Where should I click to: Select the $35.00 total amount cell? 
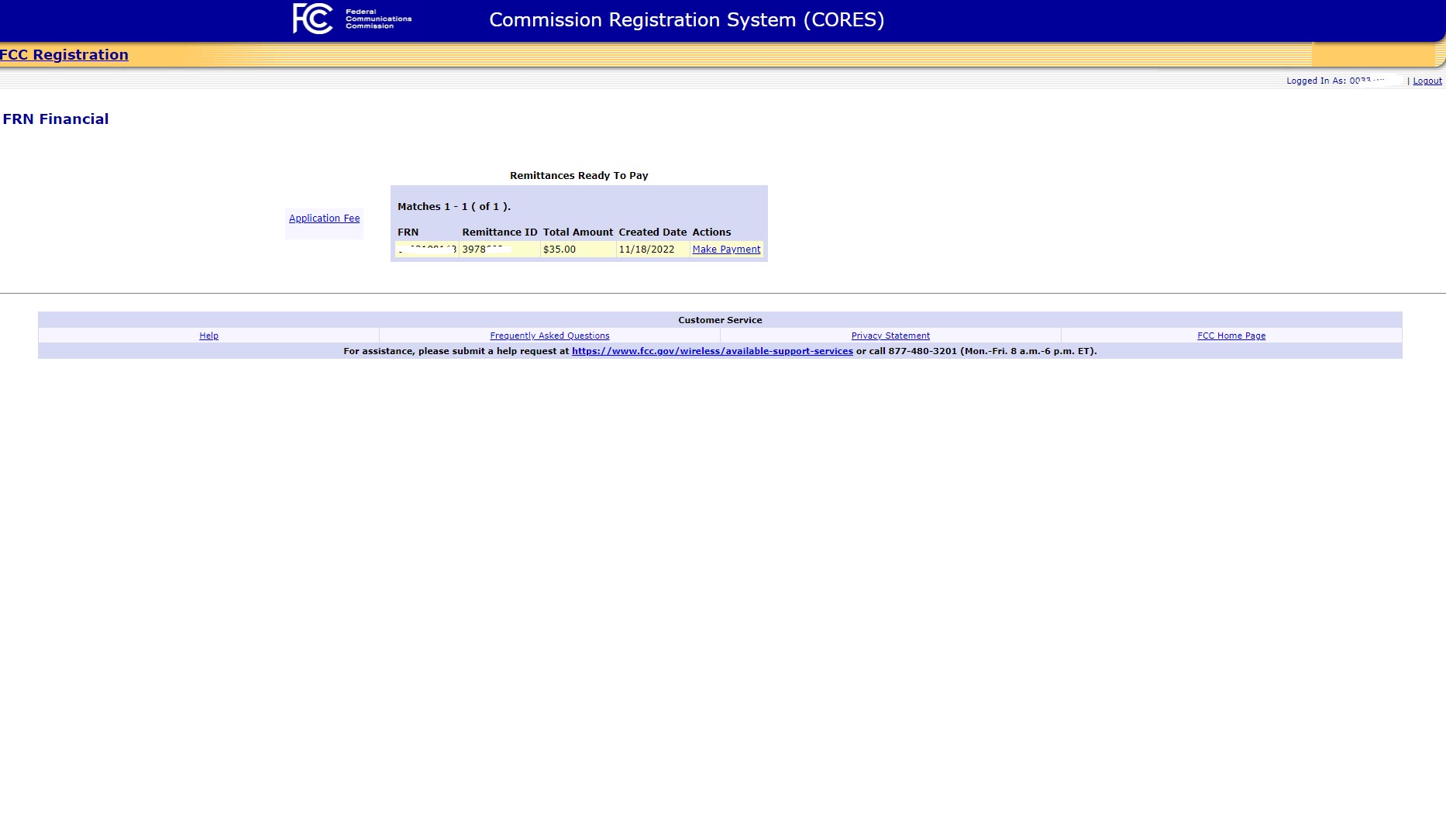coord(578,250)
